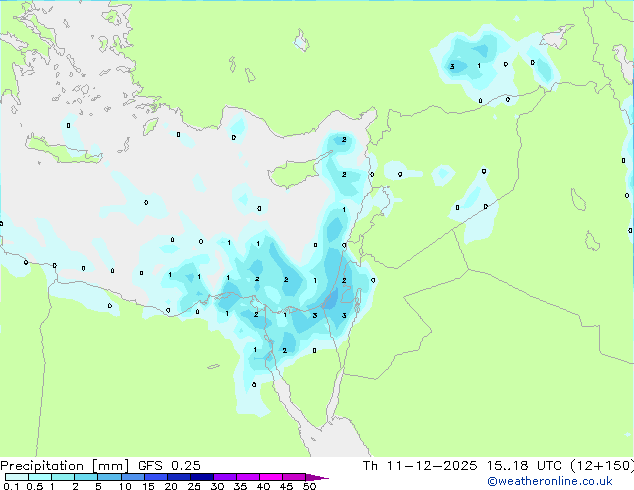Click the '15..18 UTC' time text
The width and height of the screenshot is (634, 490).
(524, 466)
